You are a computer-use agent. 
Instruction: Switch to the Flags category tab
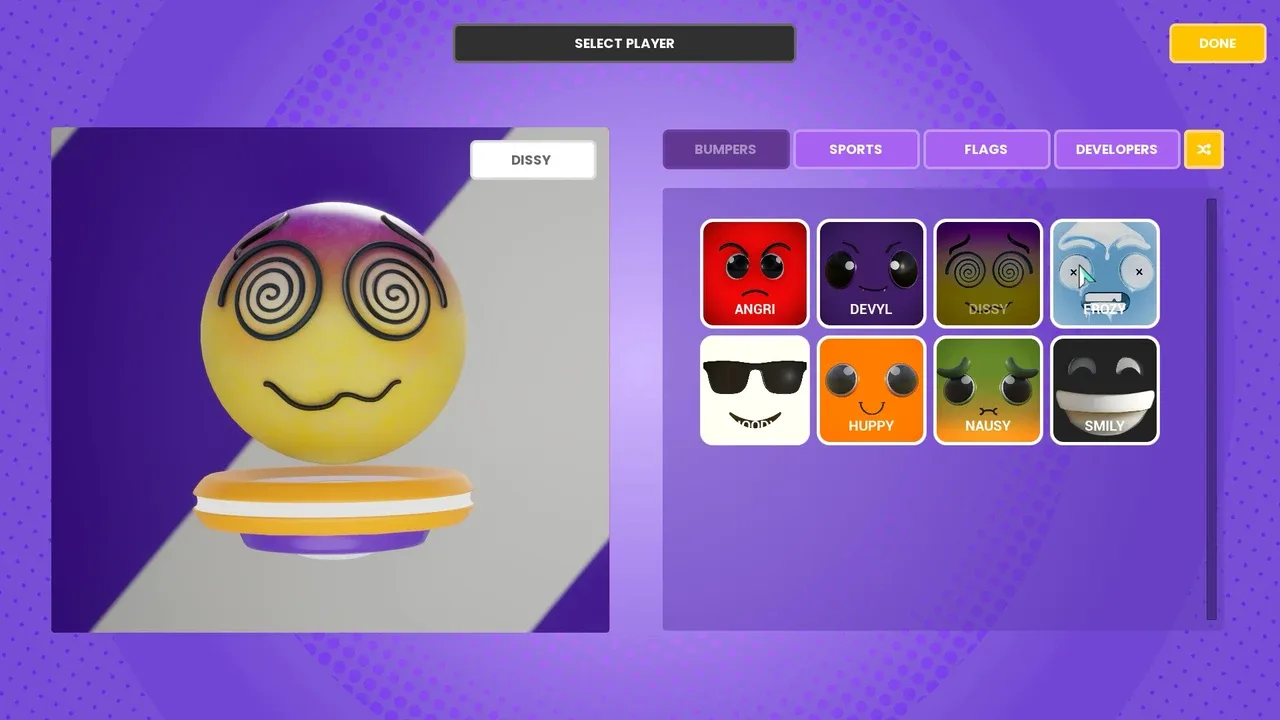(986, 150)
